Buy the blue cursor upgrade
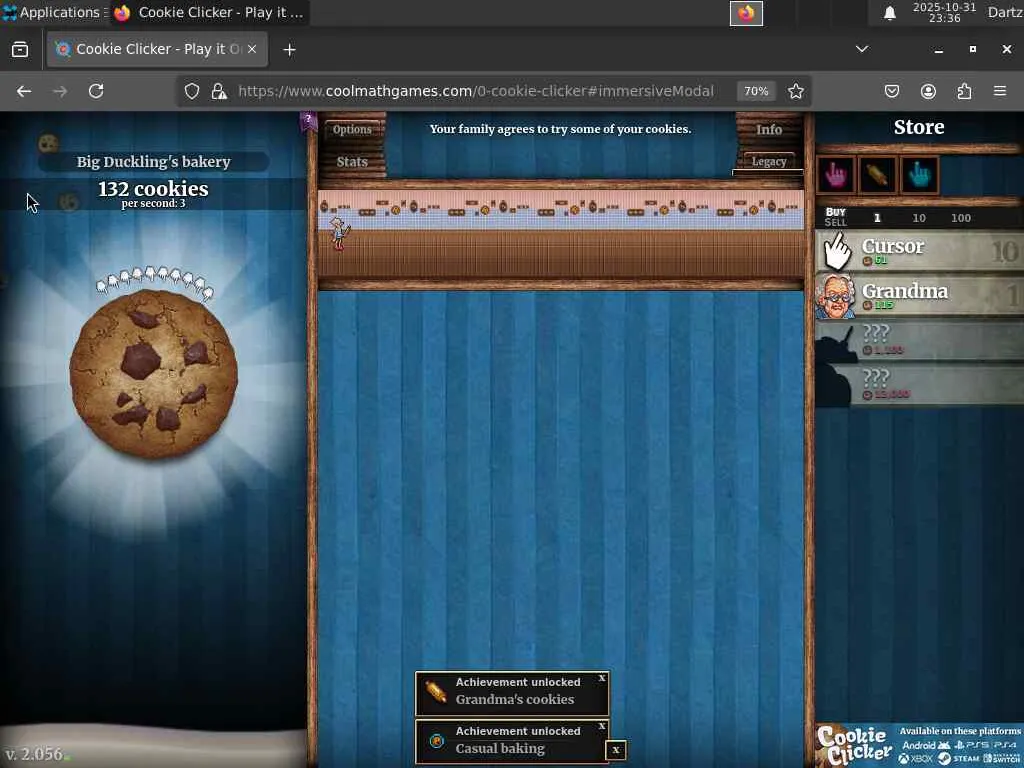Viewport: 1024px width, 768px height. pyautogui.click(x=919, y=175)
